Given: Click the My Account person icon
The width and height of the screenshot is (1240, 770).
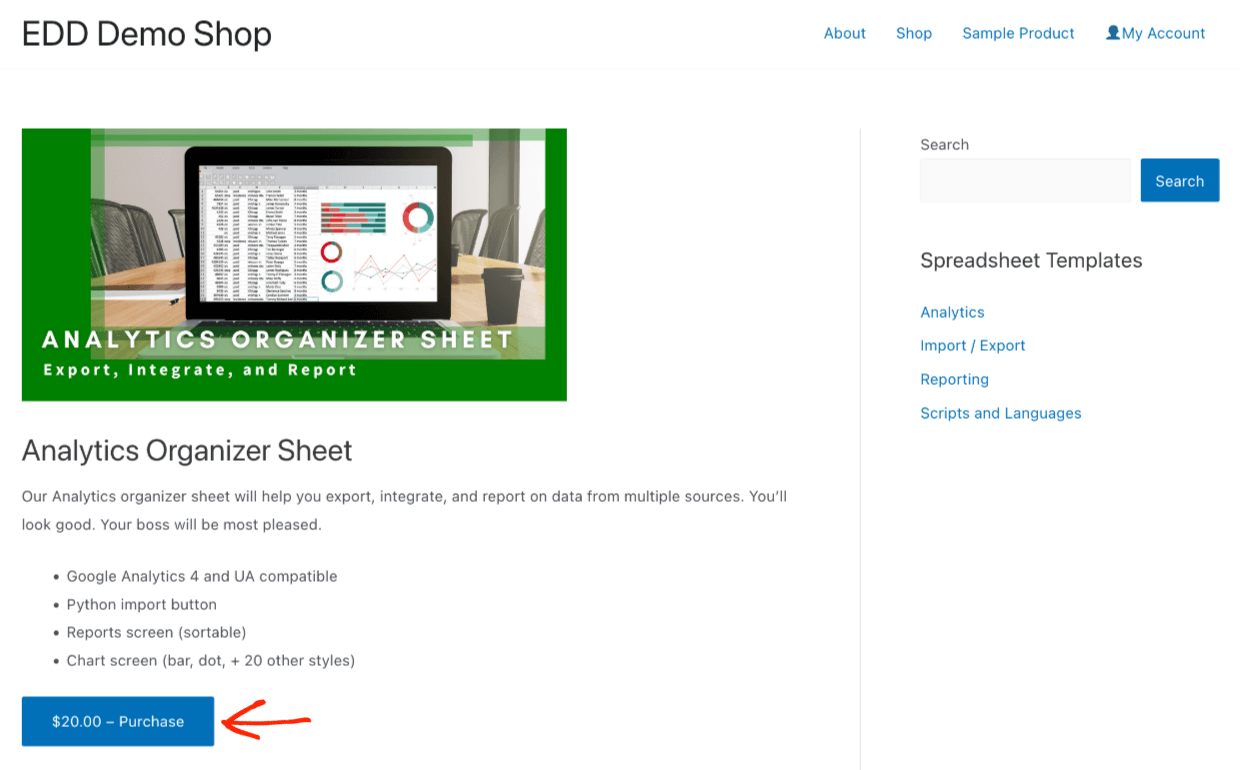Looking at the screenshot, I should [x=1111, y=32].
